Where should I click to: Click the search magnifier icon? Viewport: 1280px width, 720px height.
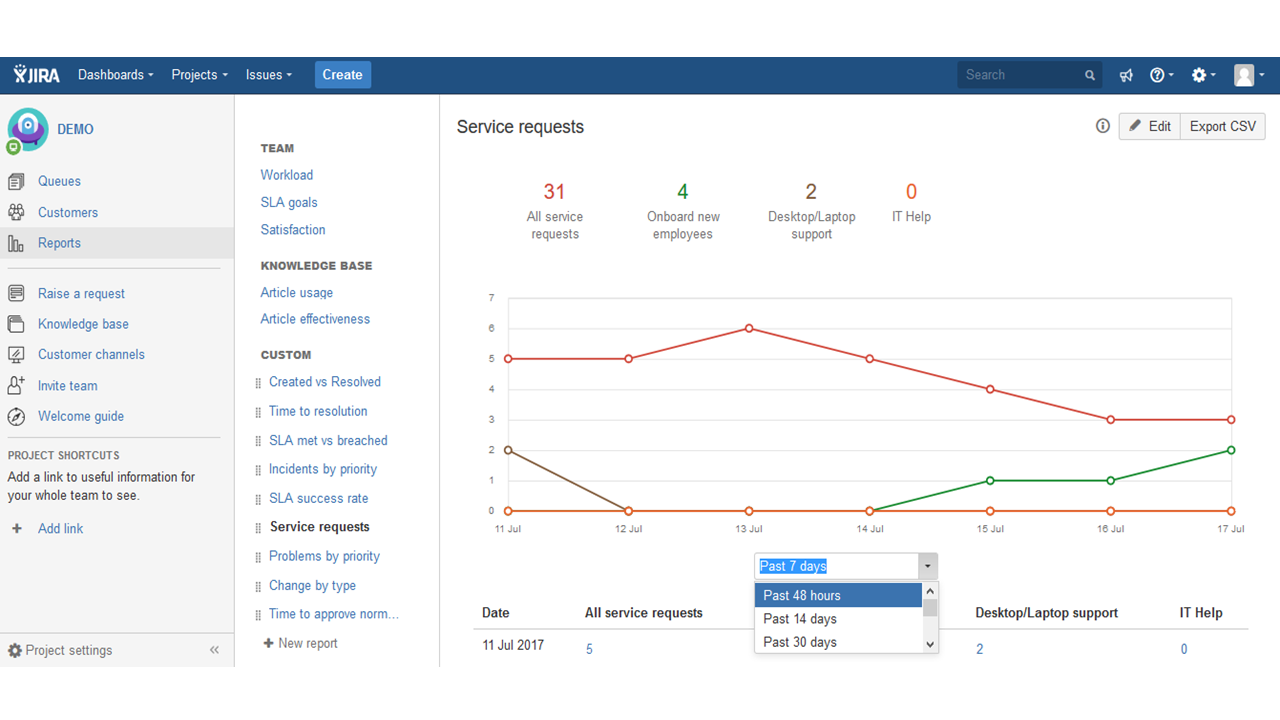[1090, 75]
